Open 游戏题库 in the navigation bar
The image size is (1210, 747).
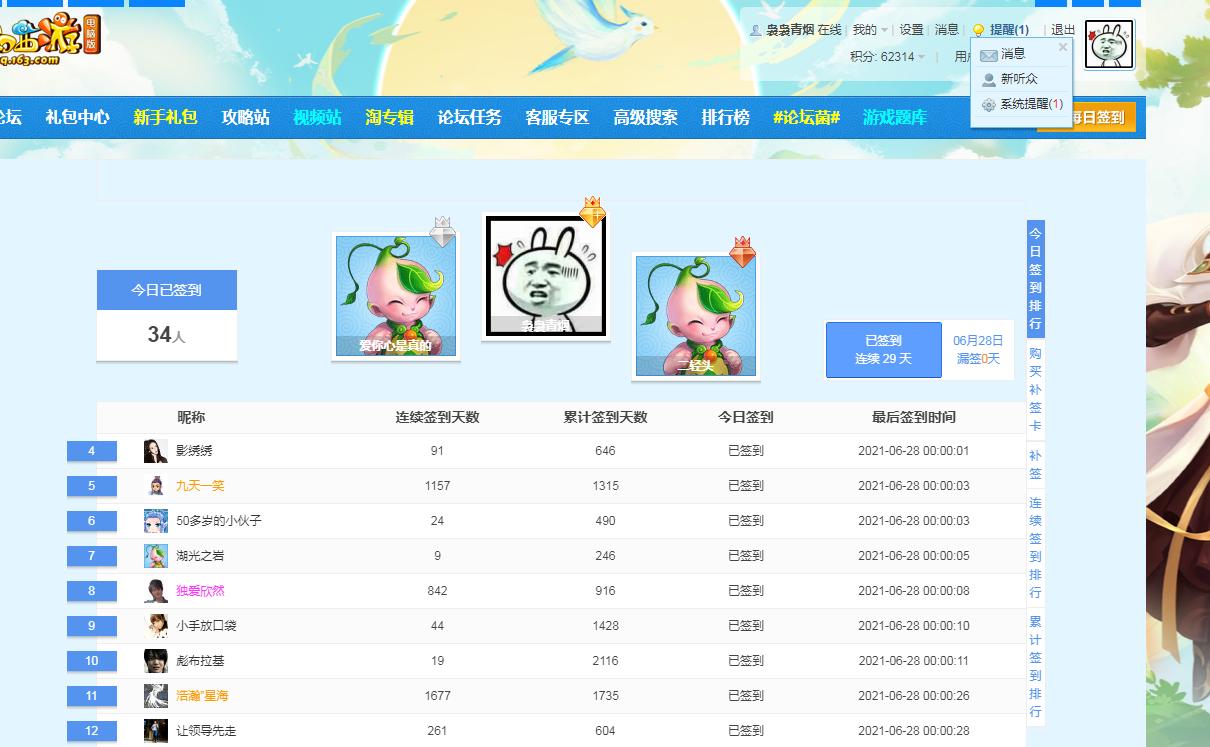895,117
